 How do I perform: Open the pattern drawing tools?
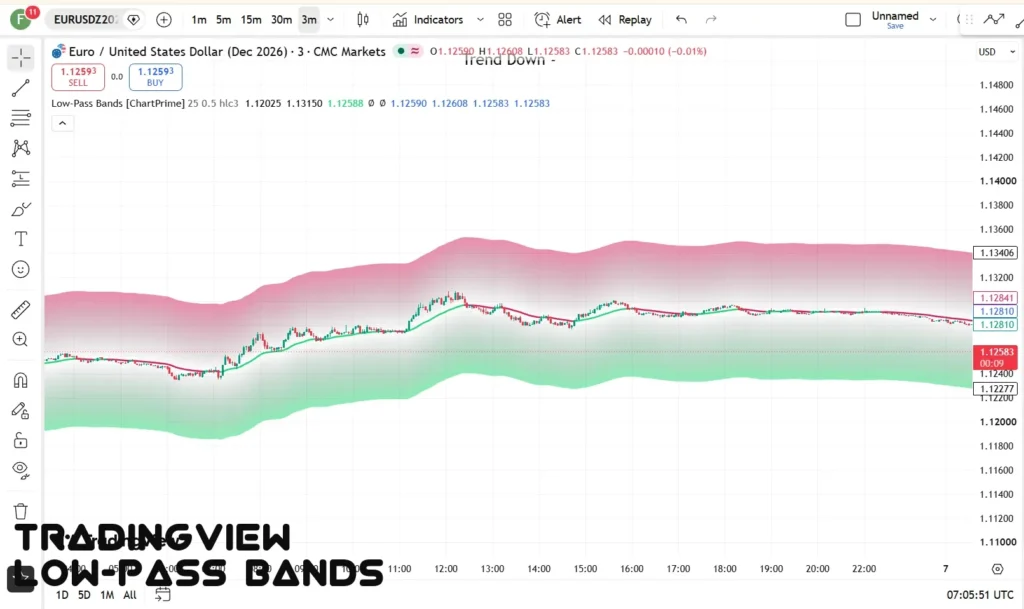(21, 148)
